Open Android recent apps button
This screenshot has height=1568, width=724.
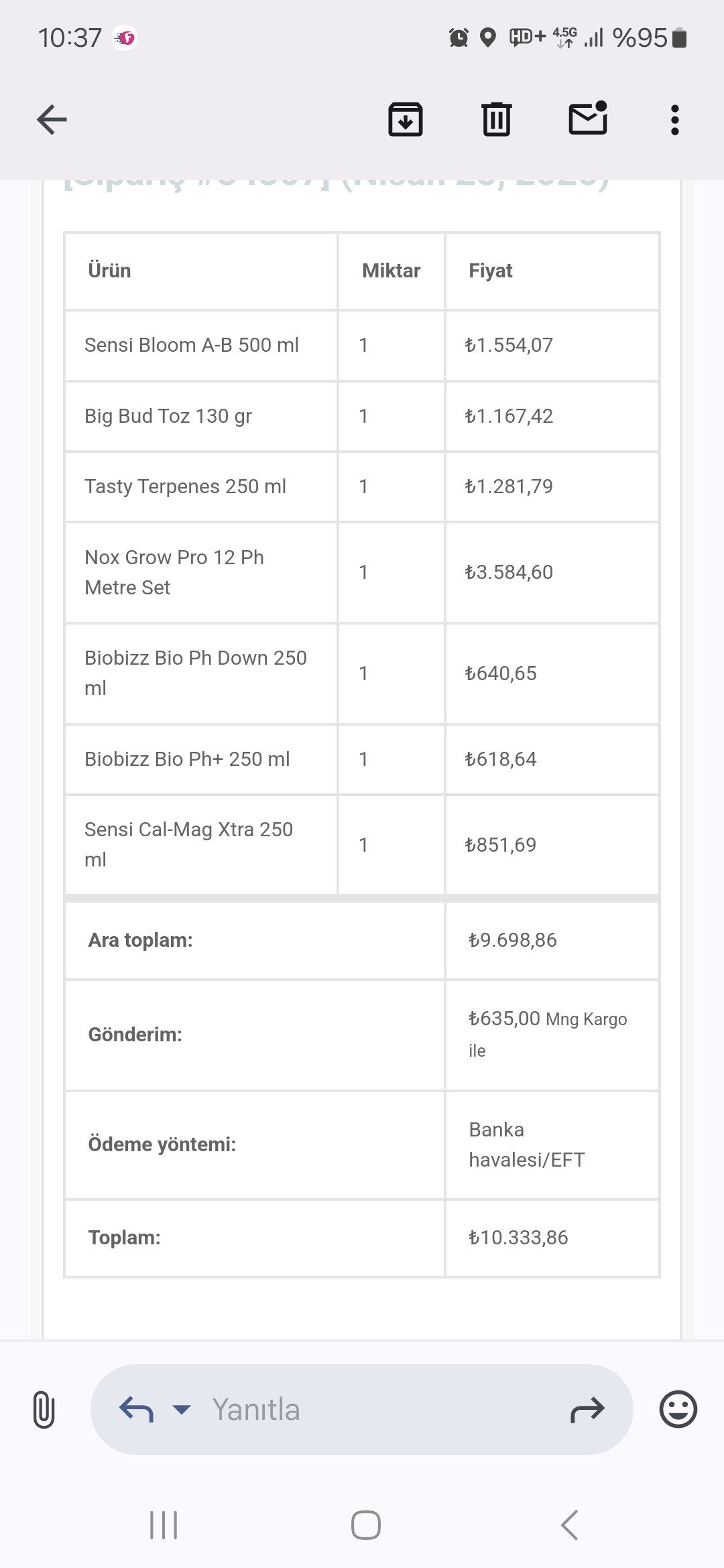tap(164, 1525)
